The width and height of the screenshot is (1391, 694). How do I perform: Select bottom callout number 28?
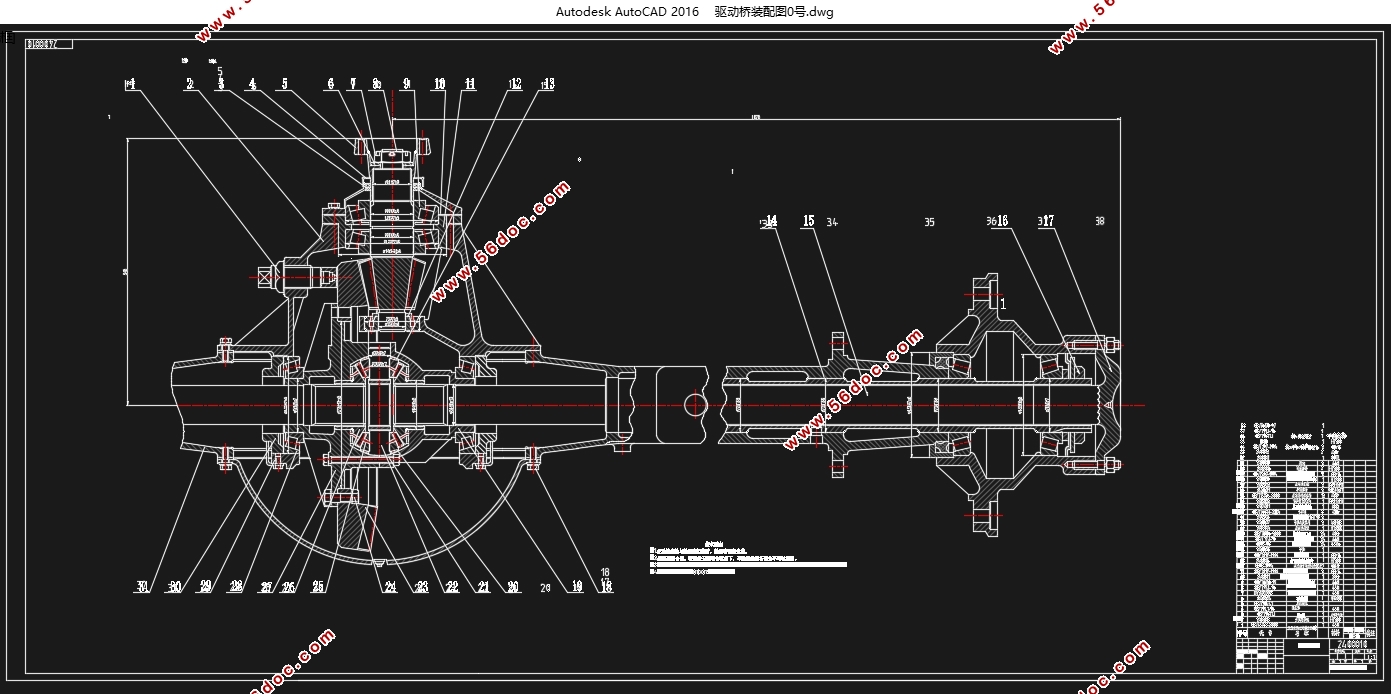click(x=236, y=588)
